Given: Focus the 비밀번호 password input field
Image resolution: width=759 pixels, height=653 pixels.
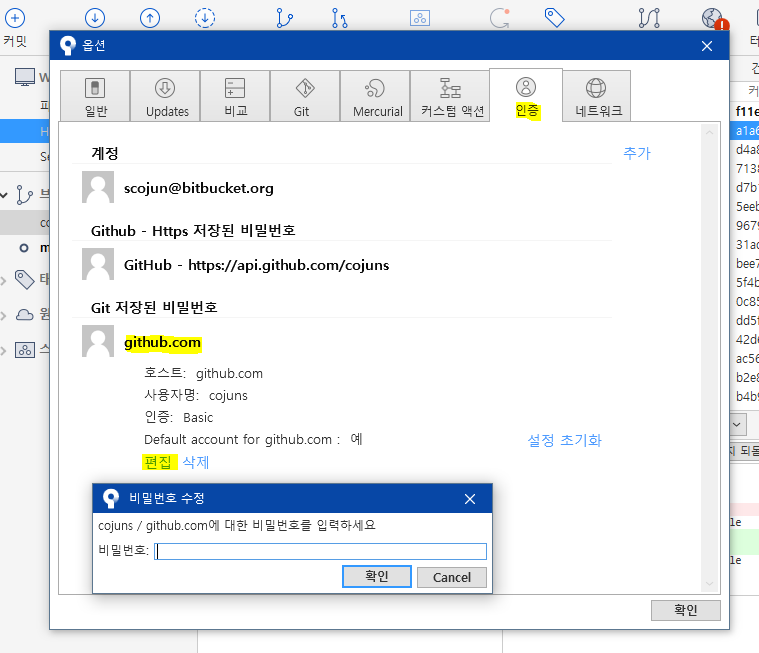Looking at the screenshot, I should (x=320, y=551).
